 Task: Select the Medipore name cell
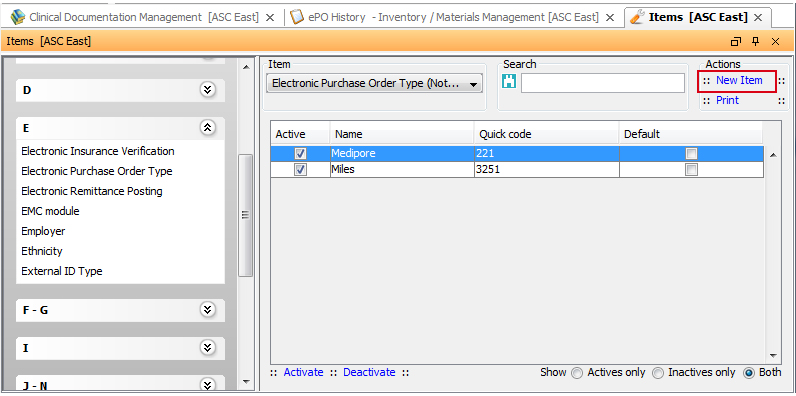402,153
